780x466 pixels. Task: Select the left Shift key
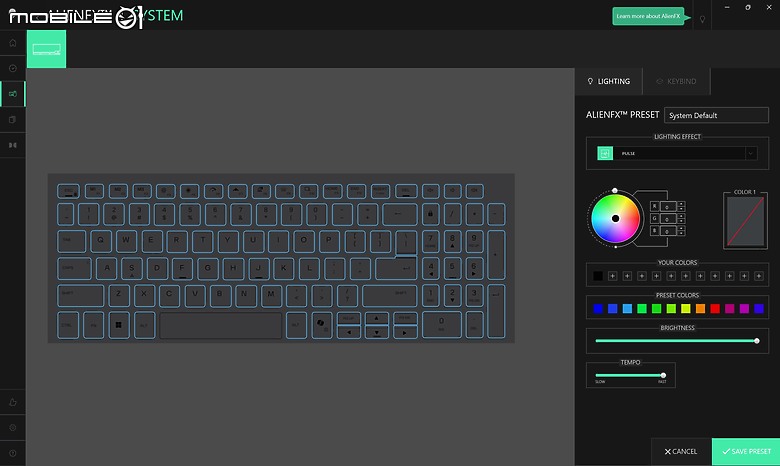pos(81,295)
